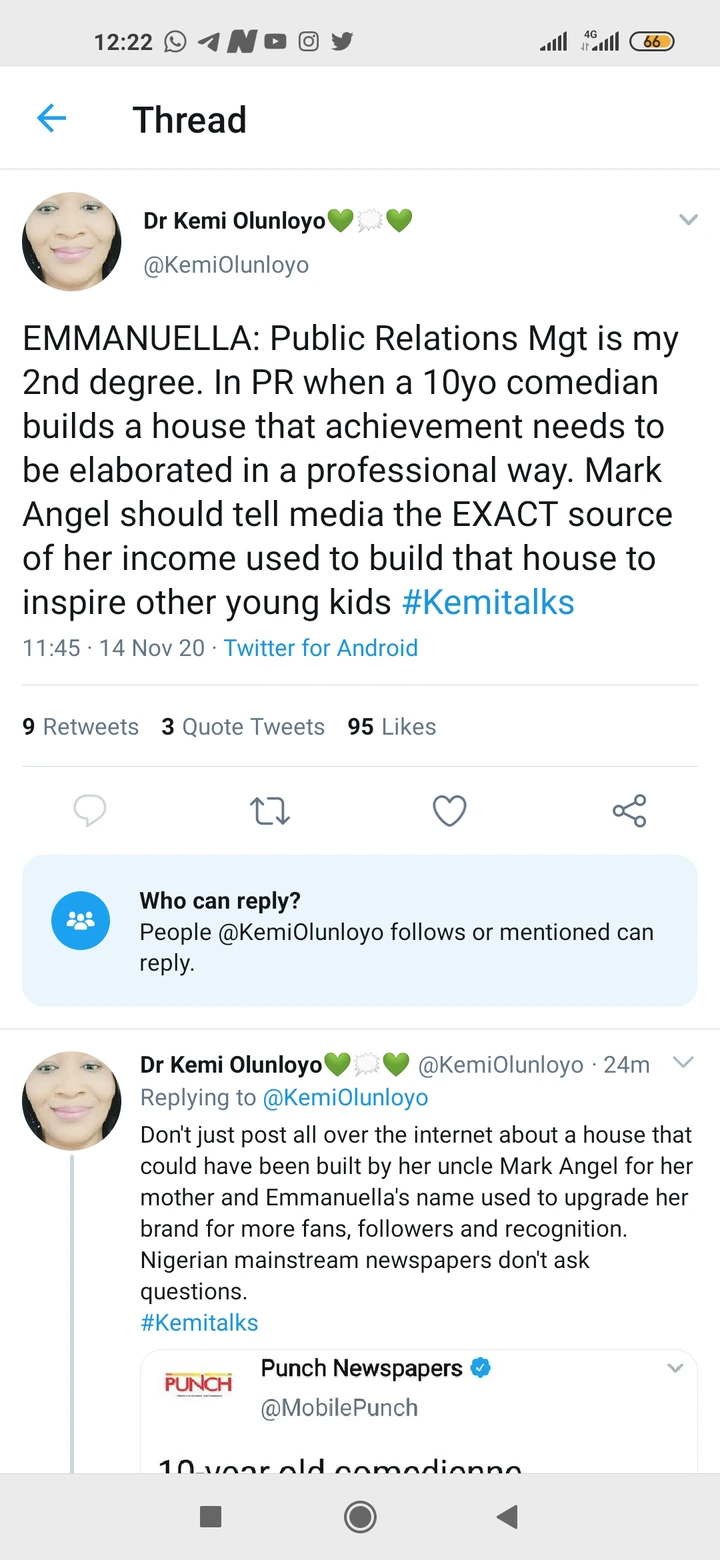Tap the back arrow in Thread header
The width and height of the screenshot is (720, 1560).
[51, 119]
